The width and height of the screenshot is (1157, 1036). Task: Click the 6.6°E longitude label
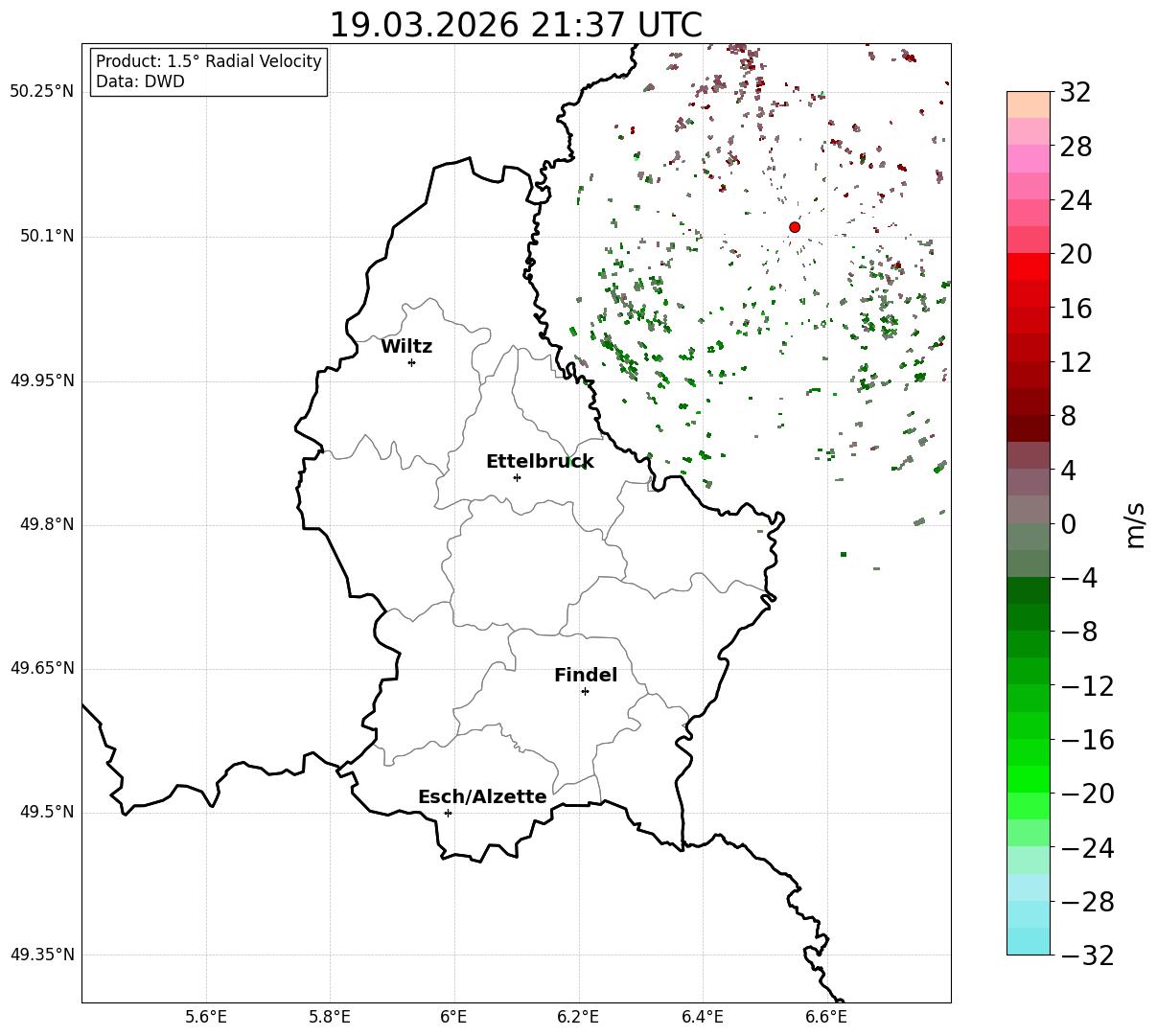coord(826,1018)
